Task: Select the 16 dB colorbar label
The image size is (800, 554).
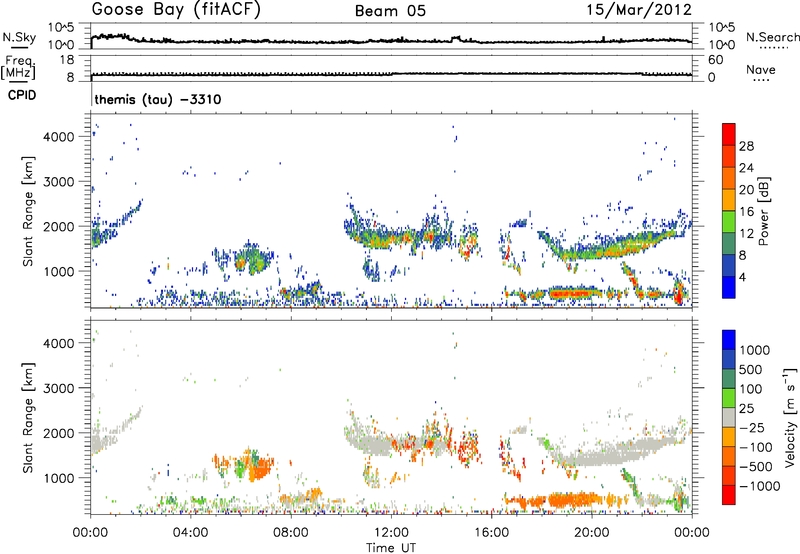Action: coord(746,212)
